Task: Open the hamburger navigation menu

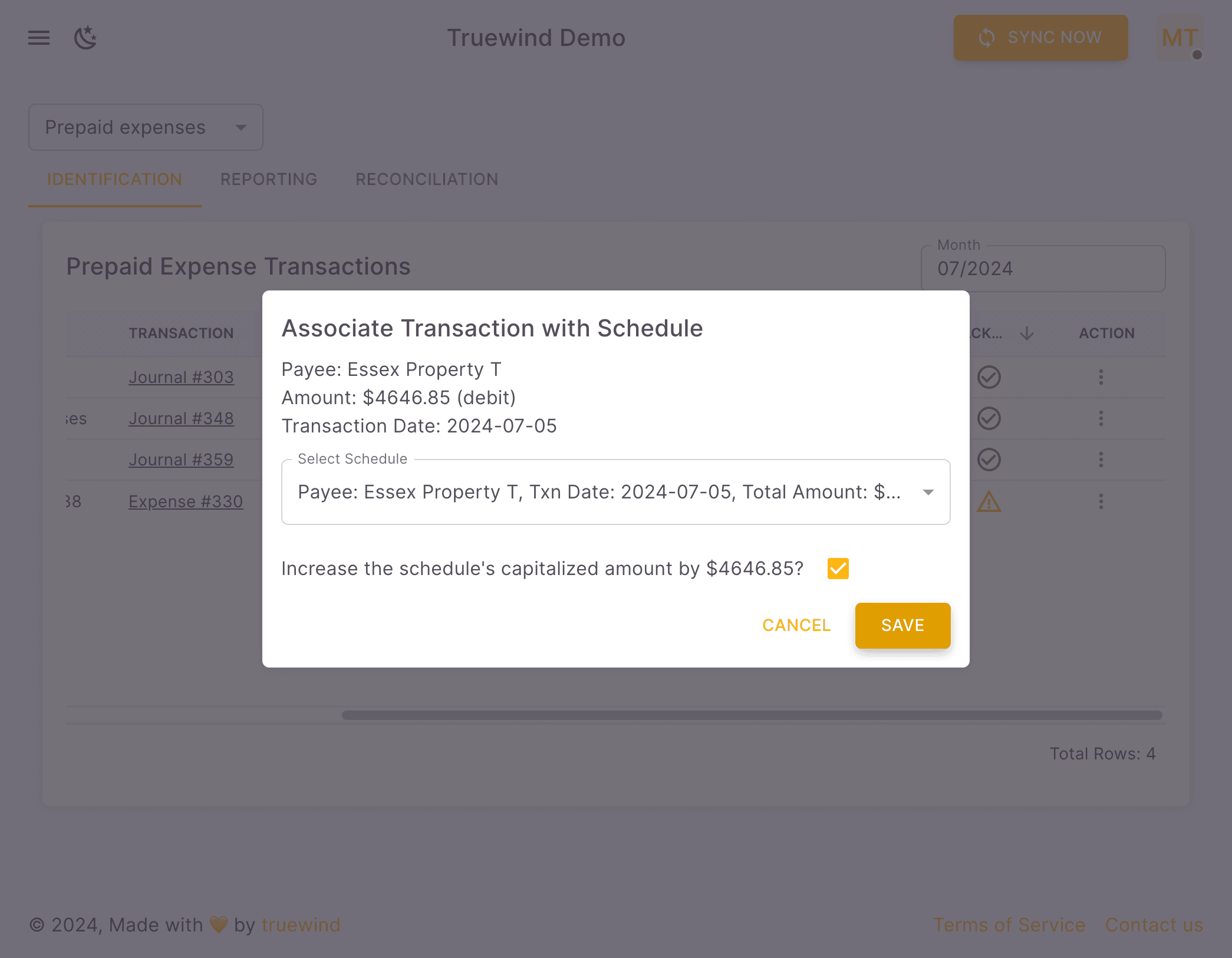Action: point(38,37)
